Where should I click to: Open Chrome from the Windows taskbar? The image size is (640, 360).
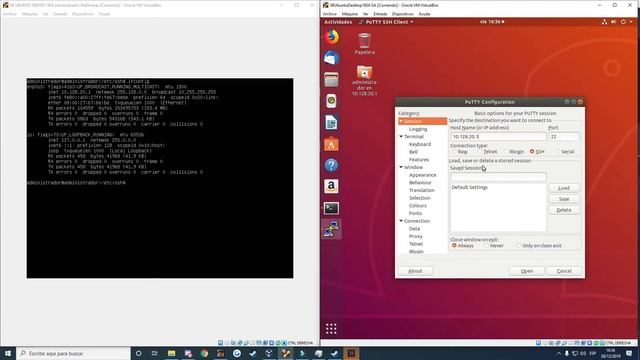tap(204, 353)
